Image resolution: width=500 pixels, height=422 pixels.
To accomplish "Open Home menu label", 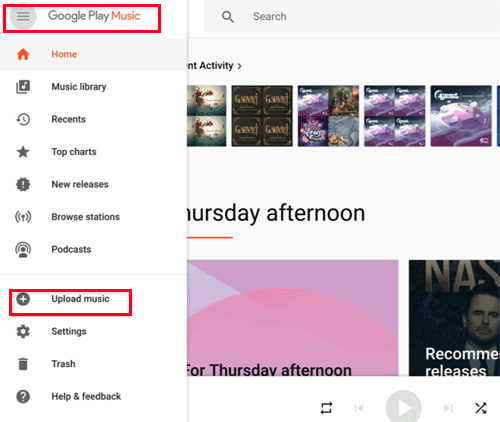I will [64, 54].
